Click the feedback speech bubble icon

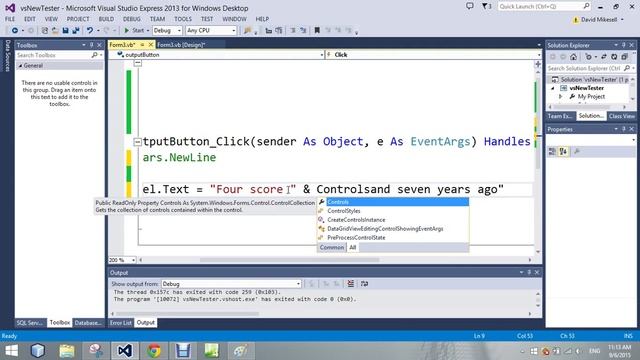pyautogui.click(x=470, y=6)
